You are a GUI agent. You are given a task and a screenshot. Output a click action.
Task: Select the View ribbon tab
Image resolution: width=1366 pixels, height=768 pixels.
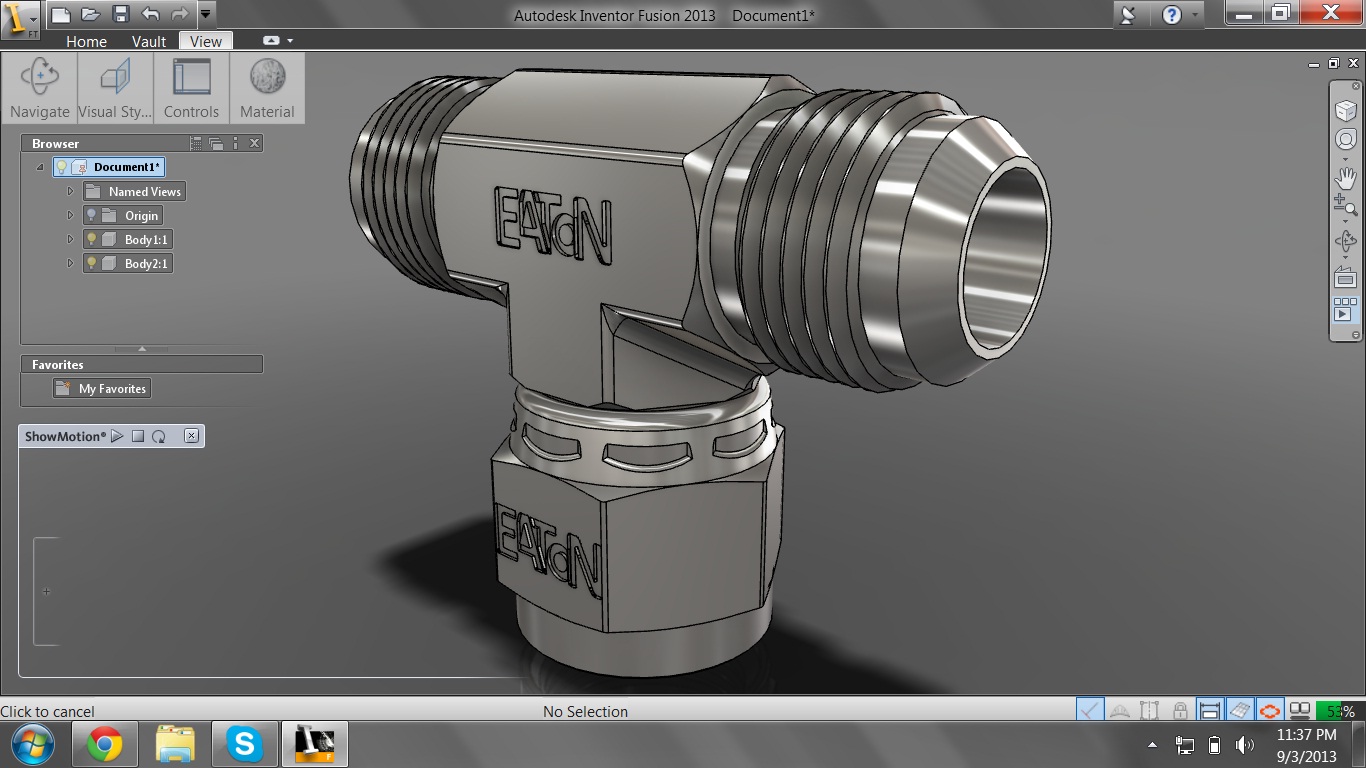[x=206, y=41]
